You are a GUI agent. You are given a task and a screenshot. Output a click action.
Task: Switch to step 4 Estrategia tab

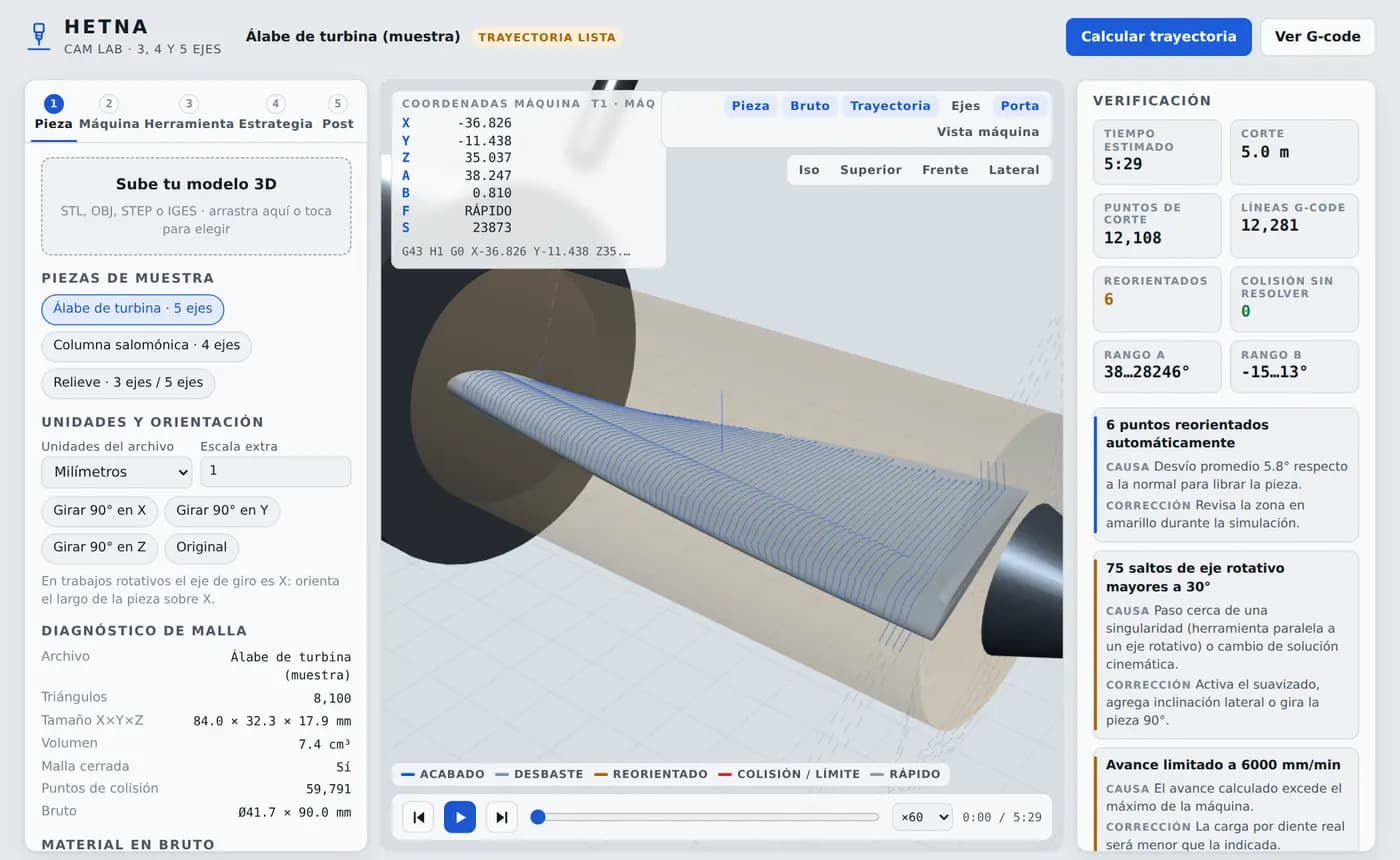[276, 114]
